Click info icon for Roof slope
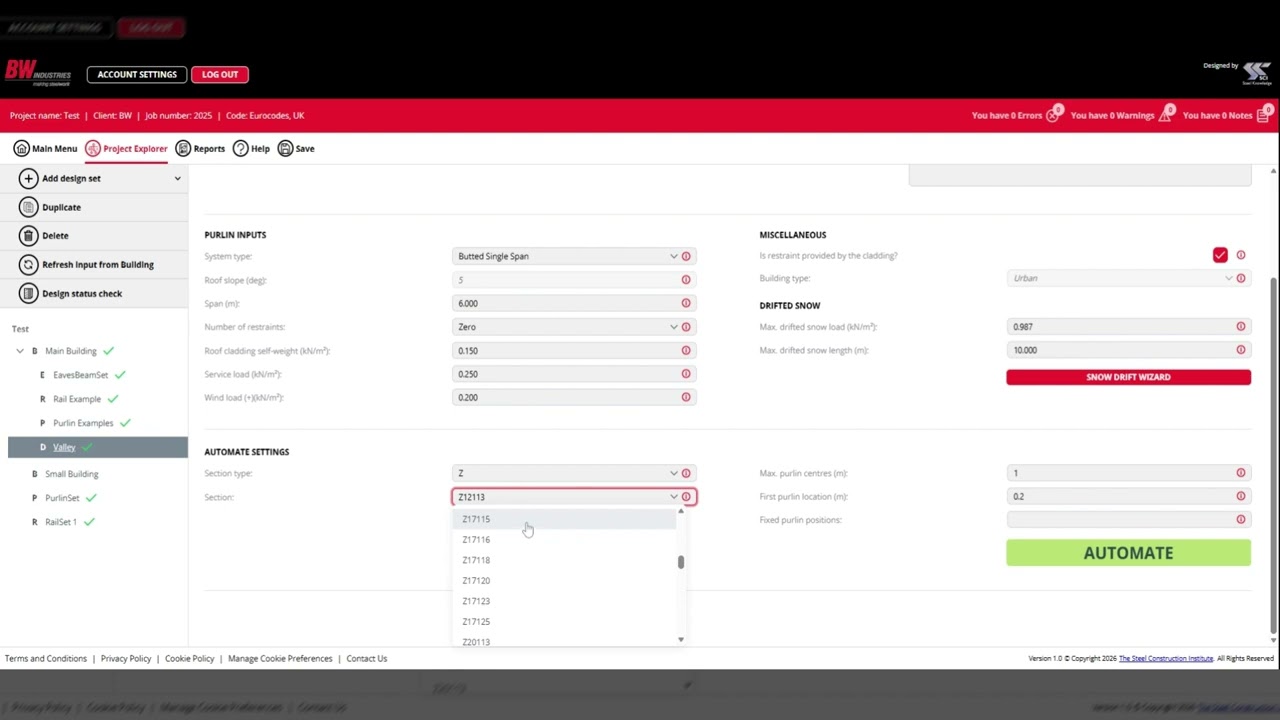 [x=686, y=280]
